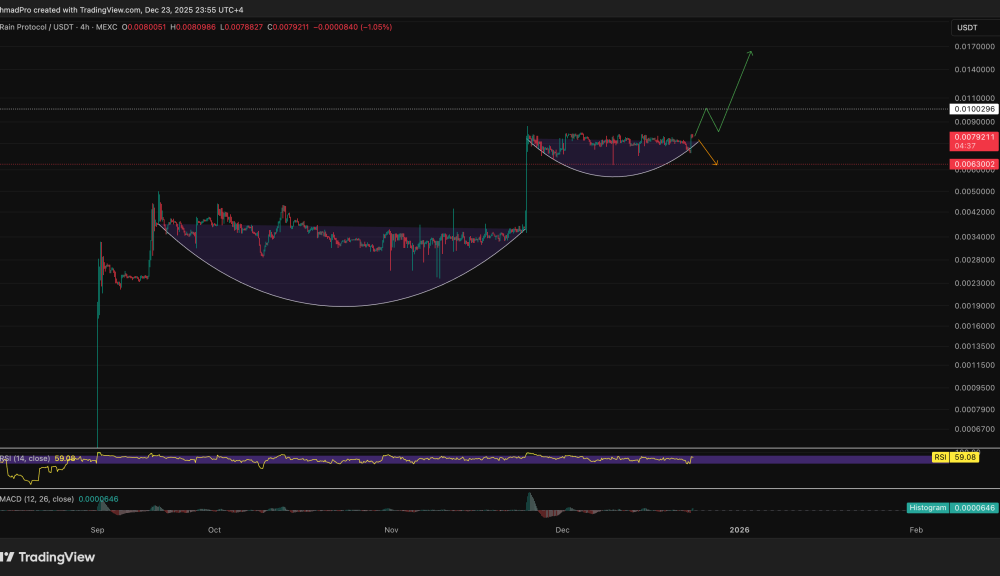Click the red change percentage −1.05%
The width and height of the screenshot is (1000, 576).
point(377,28)
